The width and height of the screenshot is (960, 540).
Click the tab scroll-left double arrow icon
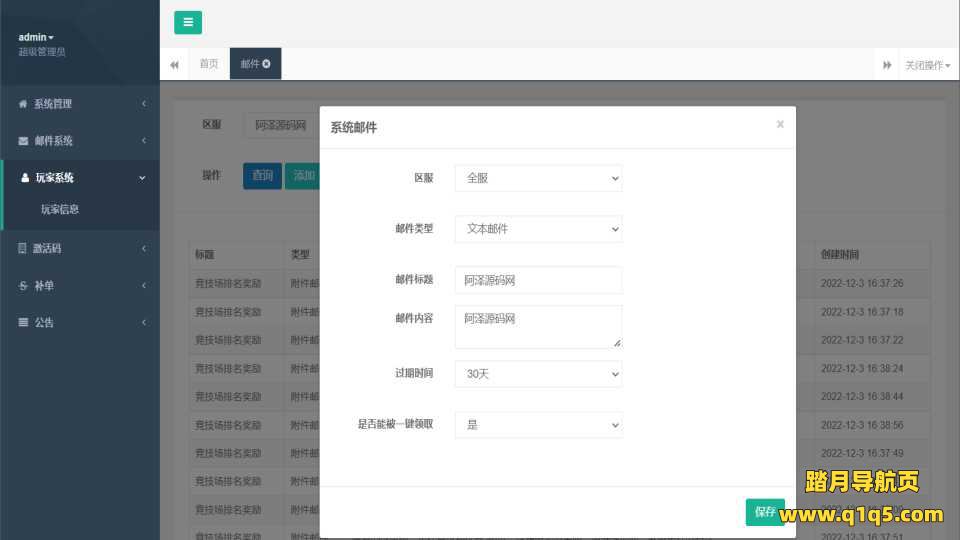click(x=174, y=65)
